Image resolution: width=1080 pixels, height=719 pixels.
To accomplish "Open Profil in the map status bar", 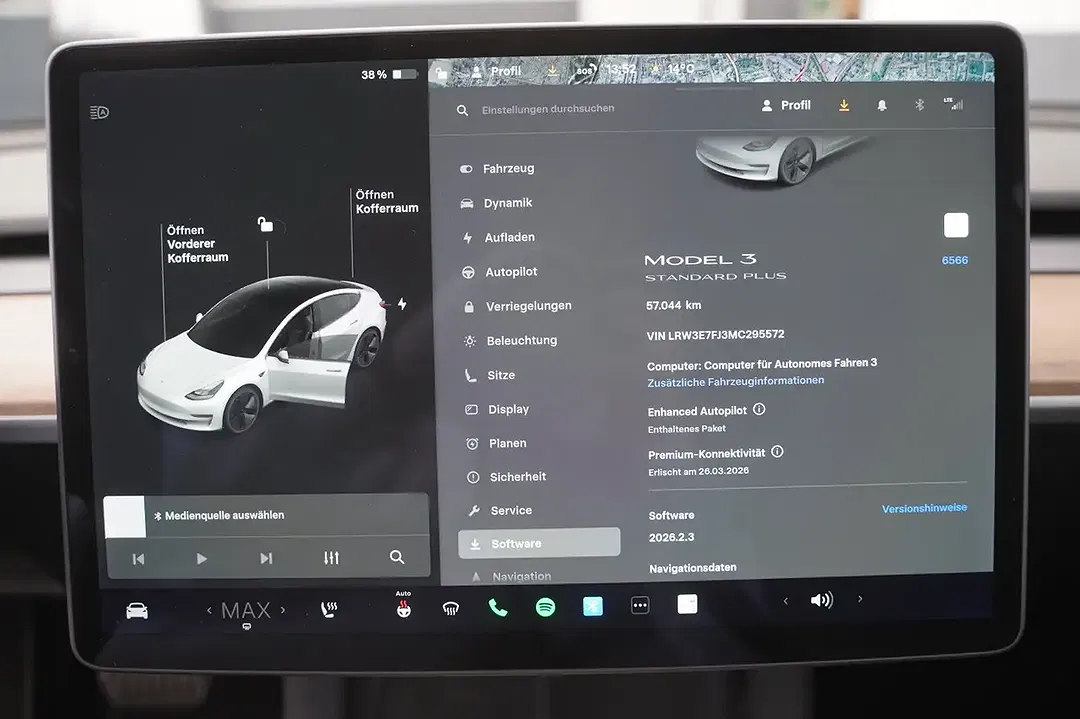I will [x=497, y=71].
